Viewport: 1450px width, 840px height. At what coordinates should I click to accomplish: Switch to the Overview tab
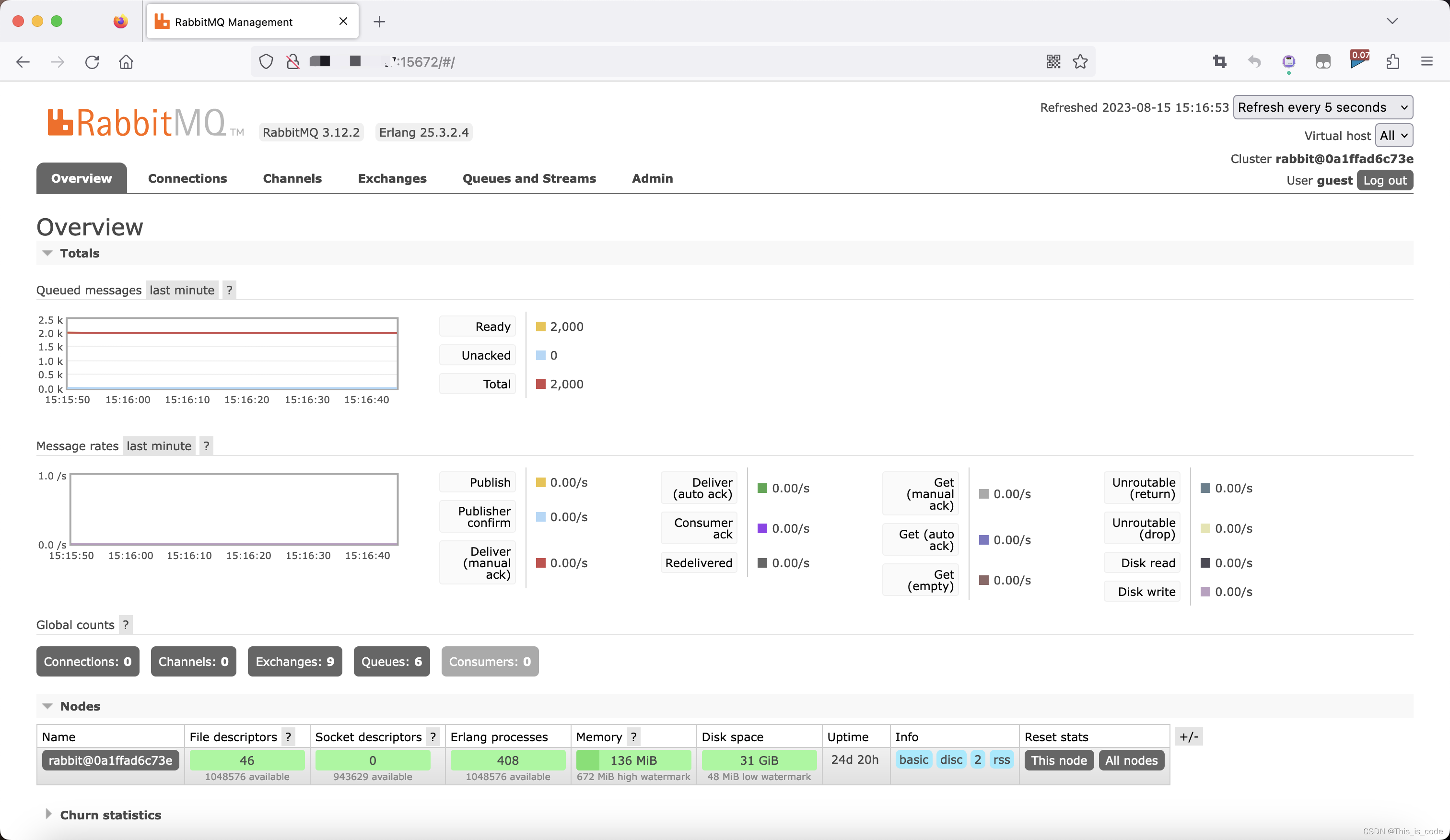(82, 178)
